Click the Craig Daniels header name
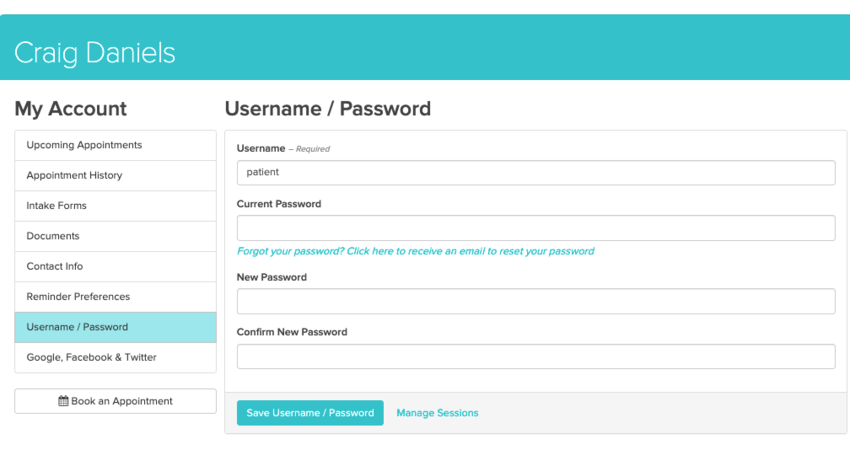Image resolution: width=850 pixels, height=450 pixels. pyautogui.click(x=95, y=53)
